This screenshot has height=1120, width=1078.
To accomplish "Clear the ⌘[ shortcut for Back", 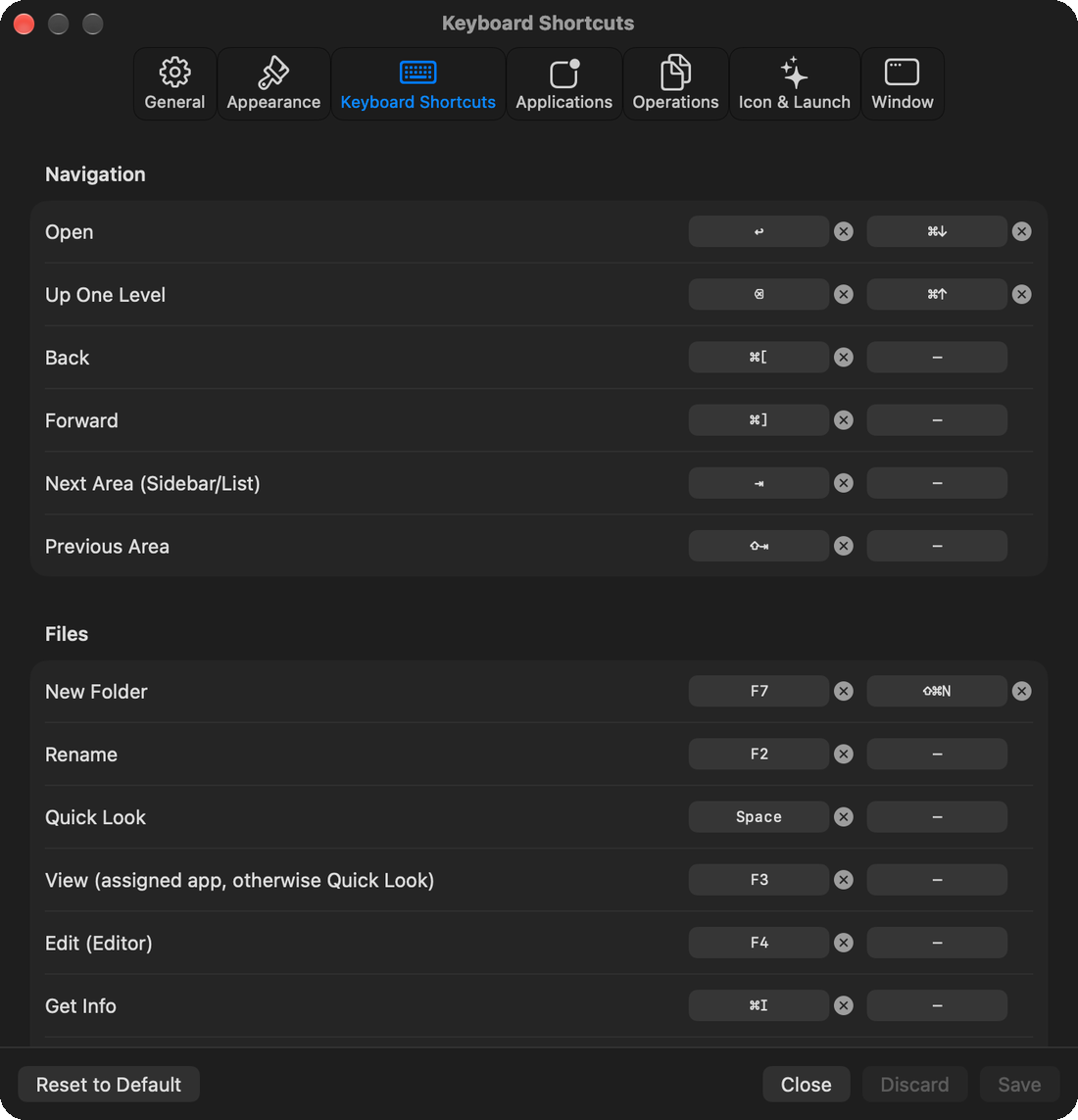I will click(x=844, y=357).
